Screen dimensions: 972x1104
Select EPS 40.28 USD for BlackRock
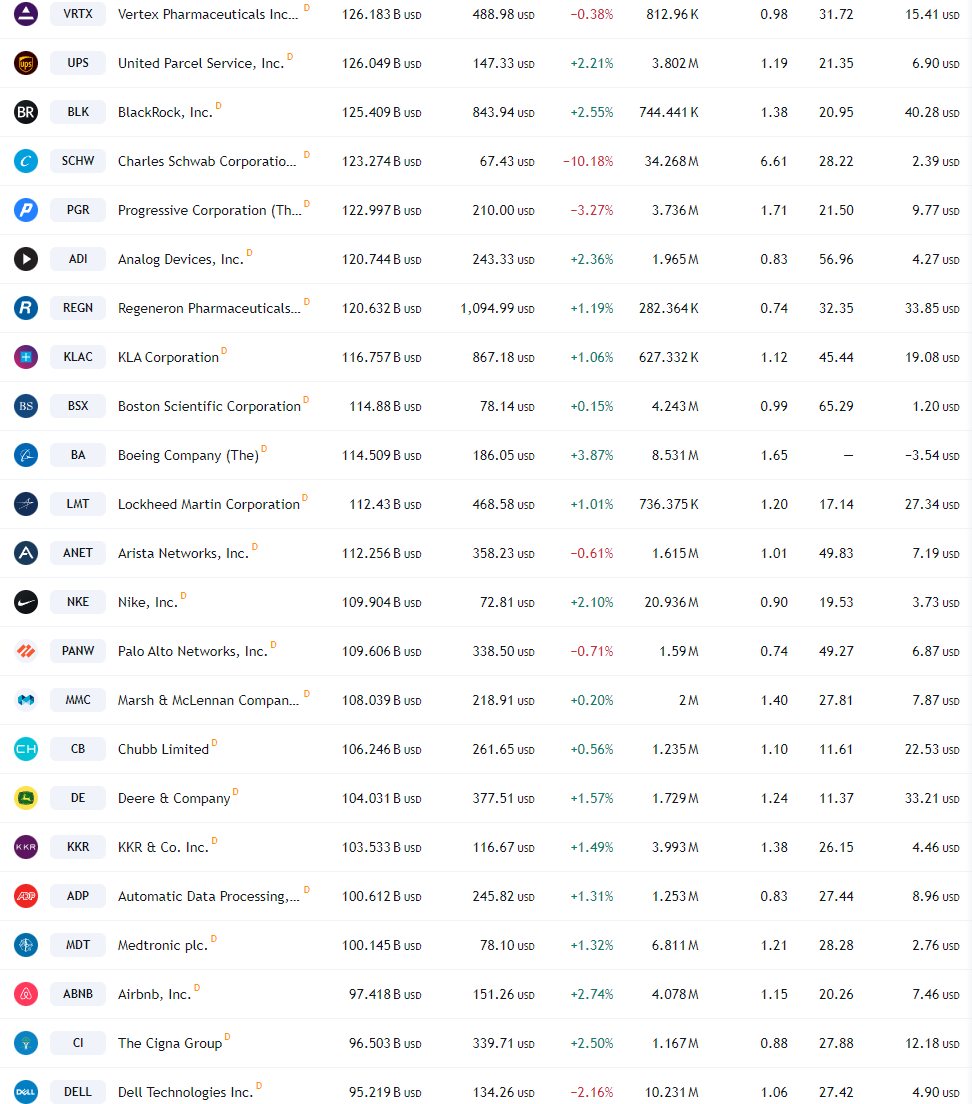click(x=932, y=113)
